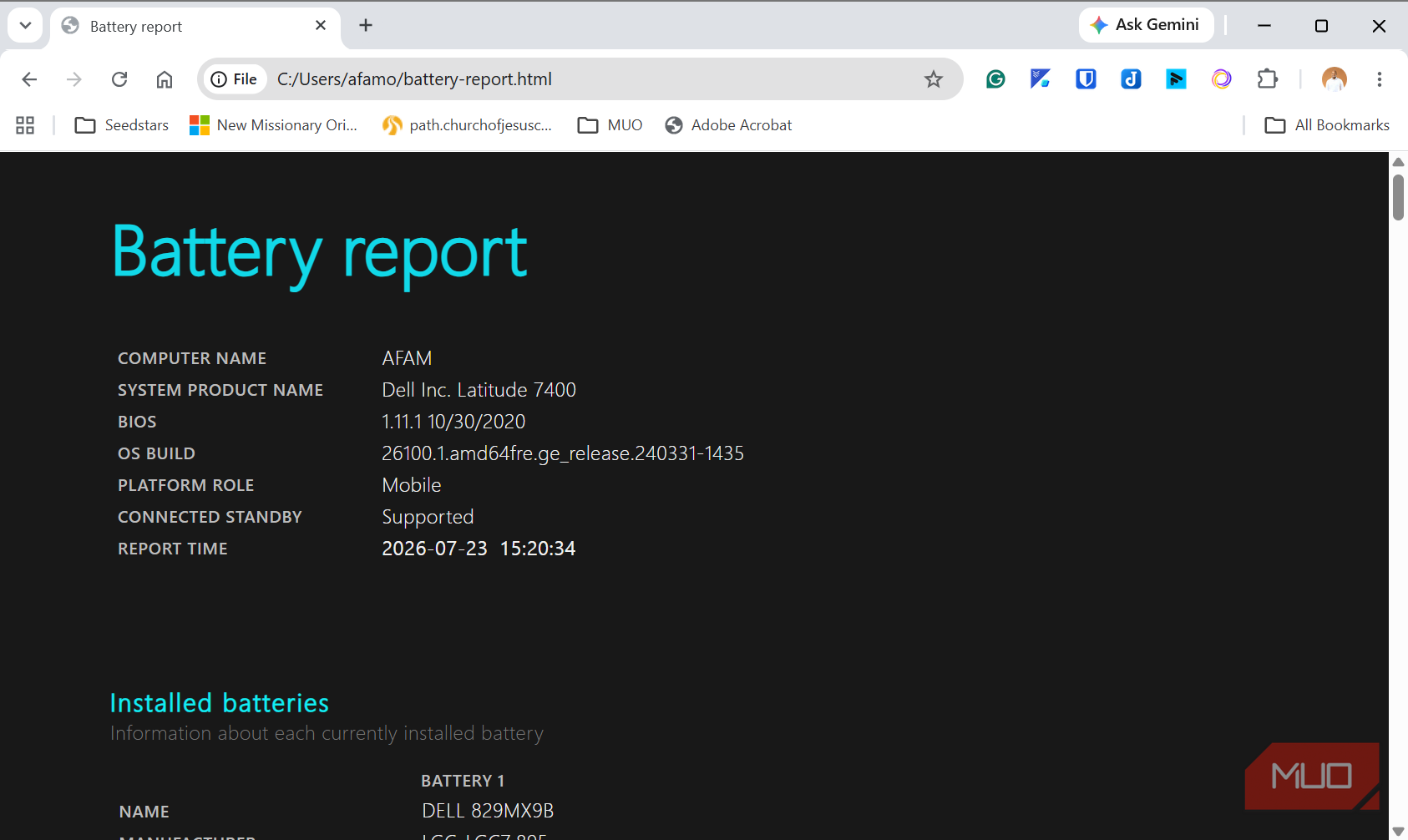Click the forward navigation arrow
This screenshot has height=840, width=1408.
click(74, 79)
